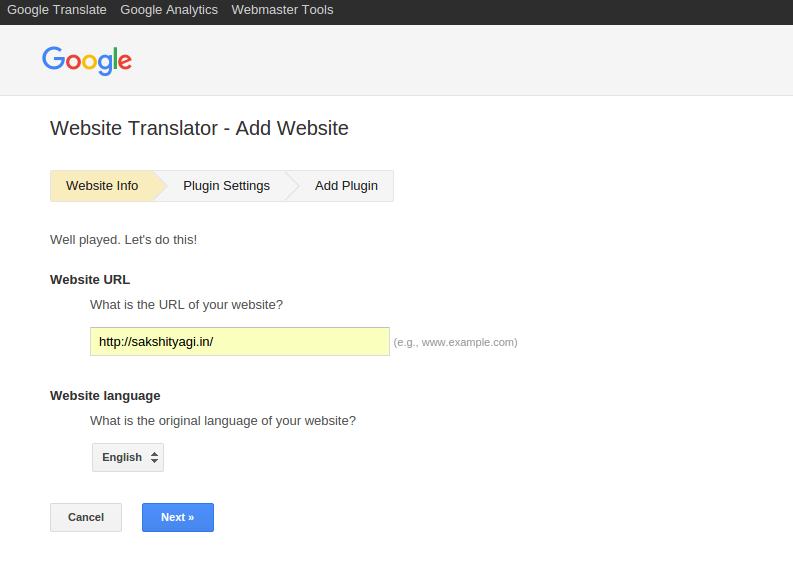This screenshot has height=563, width=793.
Task: Click the language dropdown up-down arrows
Action: point(154,457)
